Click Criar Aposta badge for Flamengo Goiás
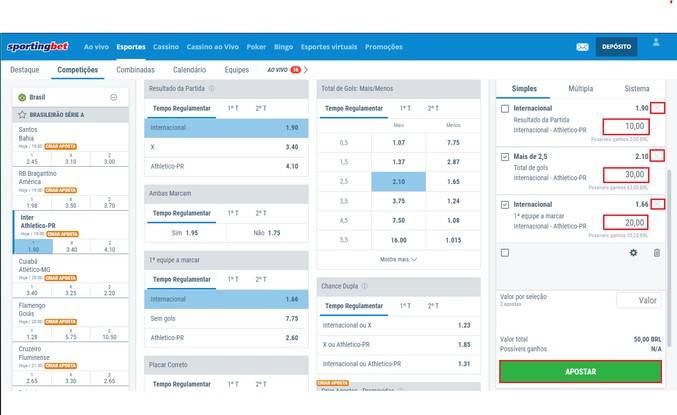Image resolution: width=677 pixels, height=415 pixels. [x=60, y=322]
